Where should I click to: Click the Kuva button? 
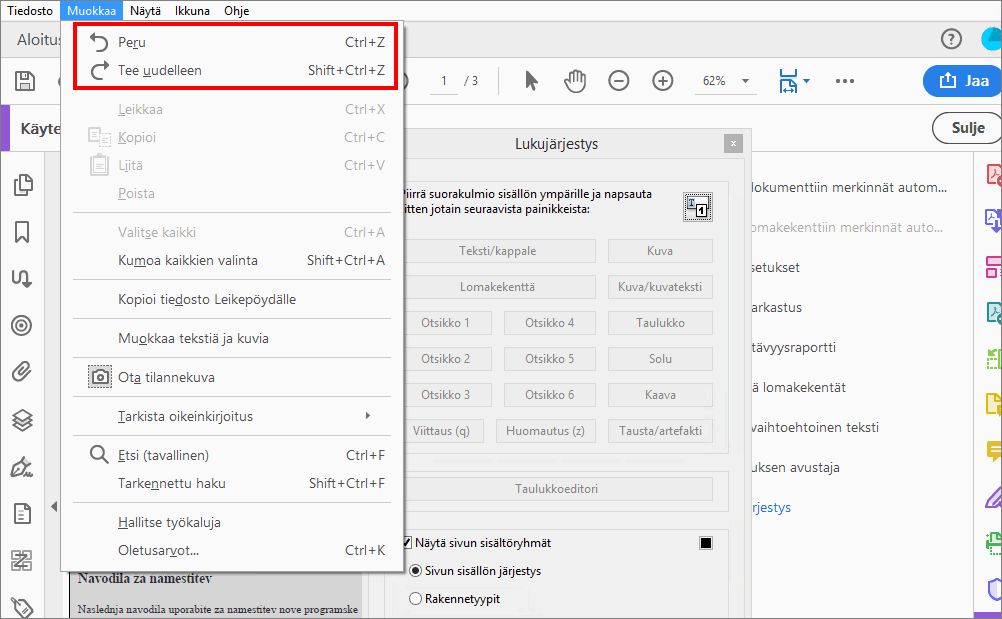660,251
